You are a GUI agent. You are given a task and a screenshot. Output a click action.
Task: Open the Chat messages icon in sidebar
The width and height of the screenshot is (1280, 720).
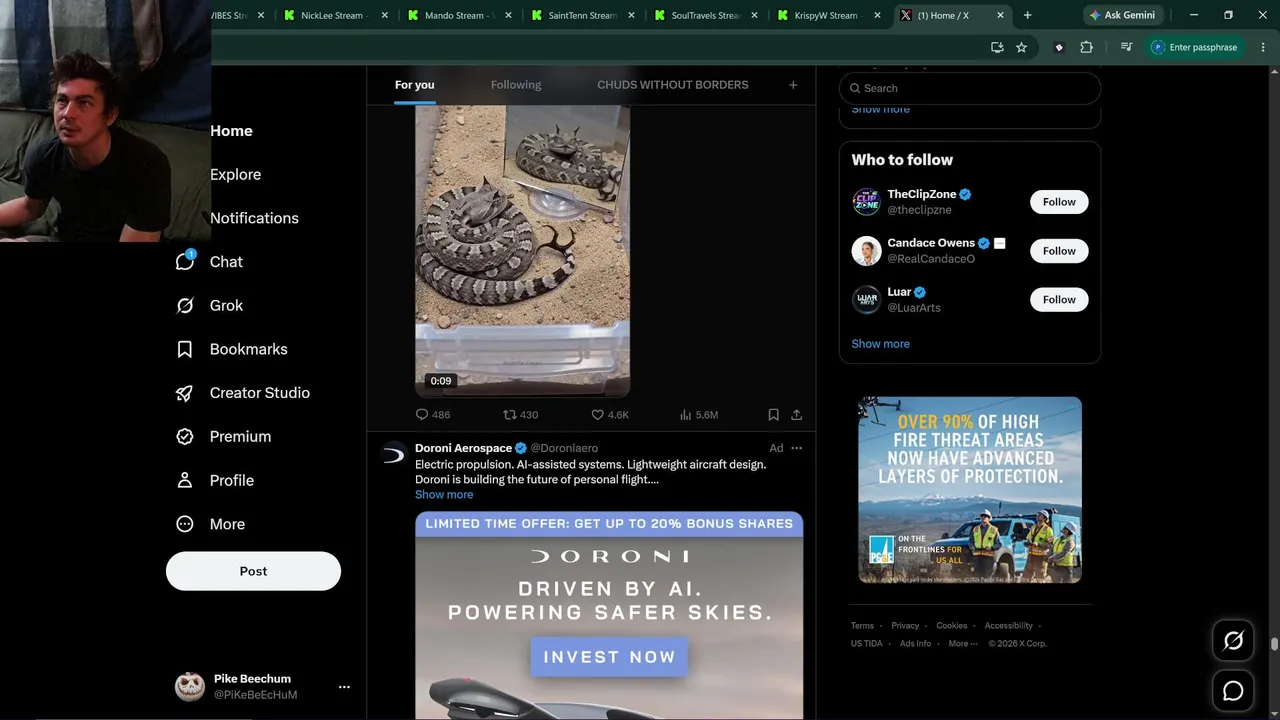click(x=185, y=261)
